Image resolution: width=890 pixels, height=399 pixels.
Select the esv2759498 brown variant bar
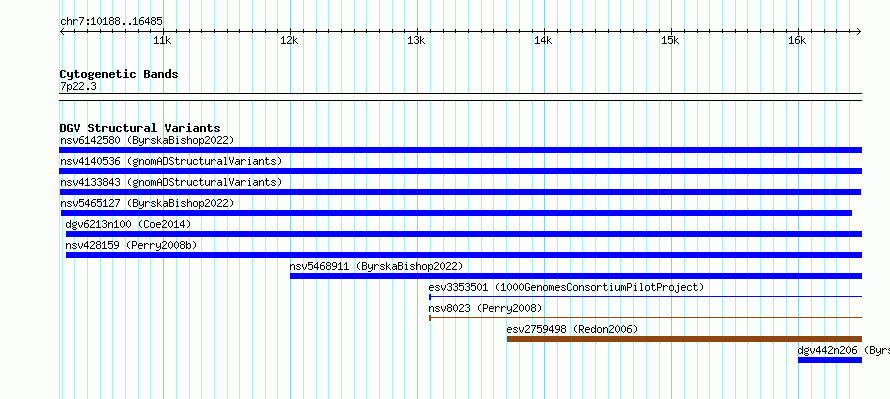[684, 339]
